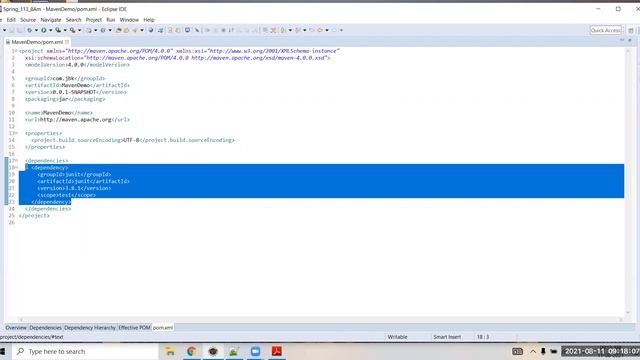Close the MavenDemo/pom.xml editor tab
640x360 pixels.
pyautogui.click(x=67, y=42)
